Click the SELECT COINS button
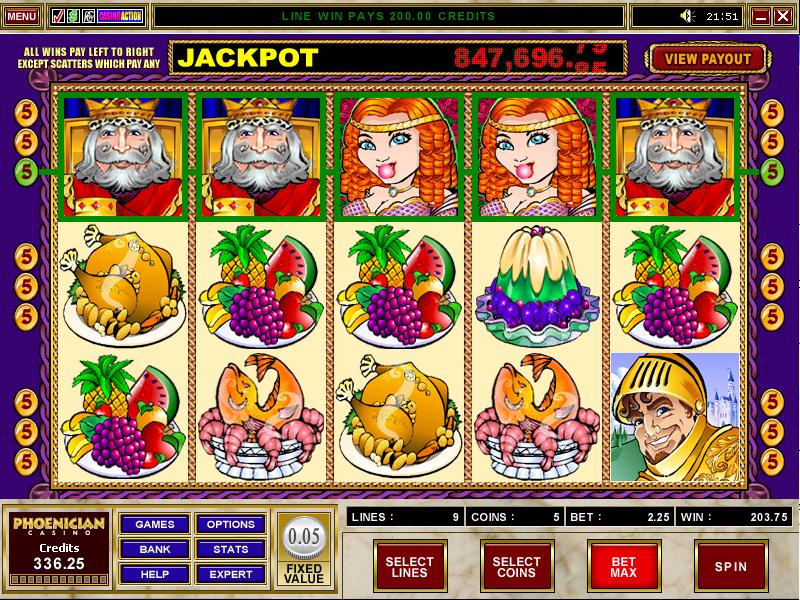 tap(516, 567)
